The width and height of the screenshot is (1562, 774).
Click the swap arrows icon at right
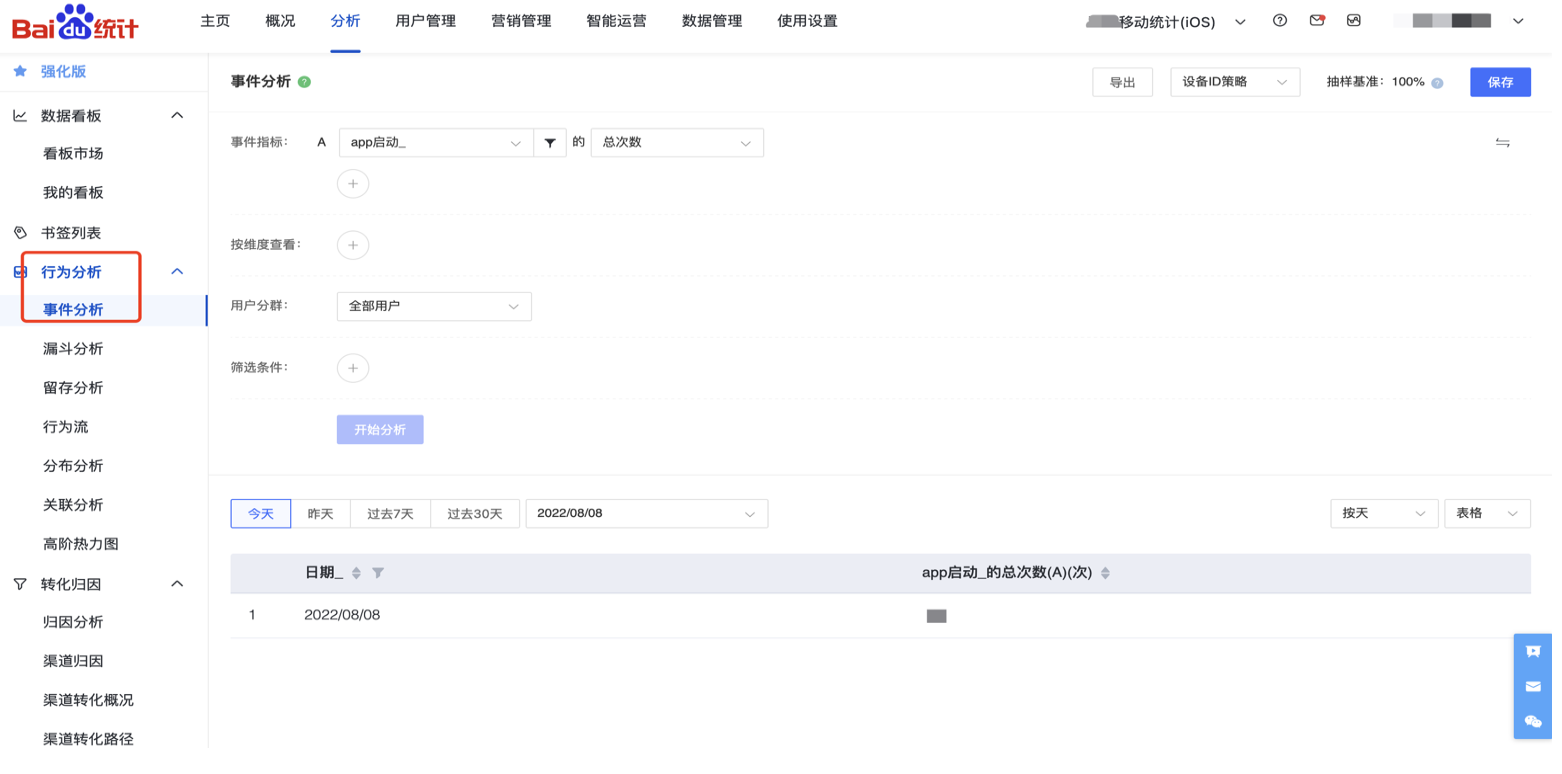(x=1502, y=143)
